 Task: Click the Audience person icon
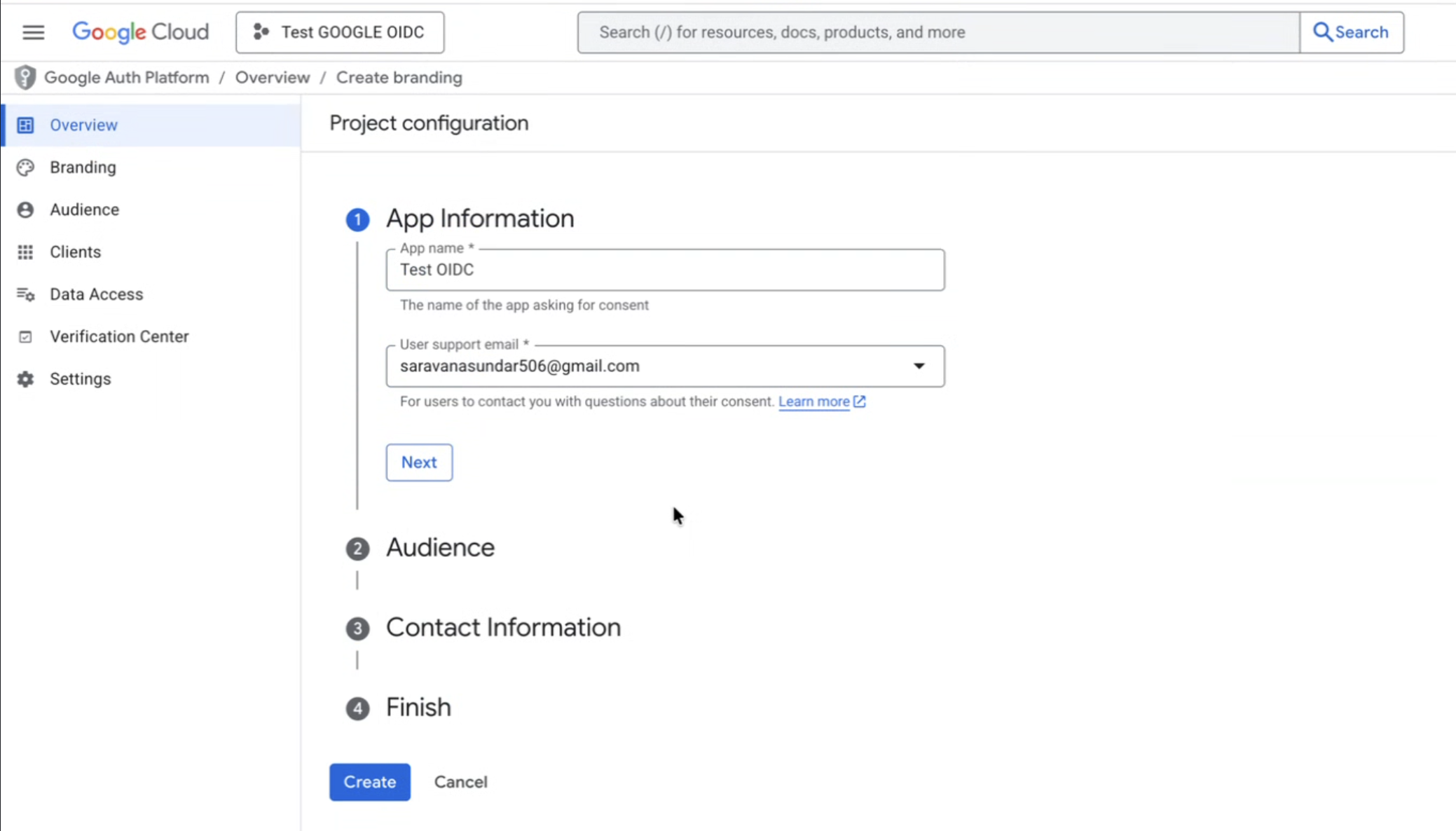(x=25, y=209)
